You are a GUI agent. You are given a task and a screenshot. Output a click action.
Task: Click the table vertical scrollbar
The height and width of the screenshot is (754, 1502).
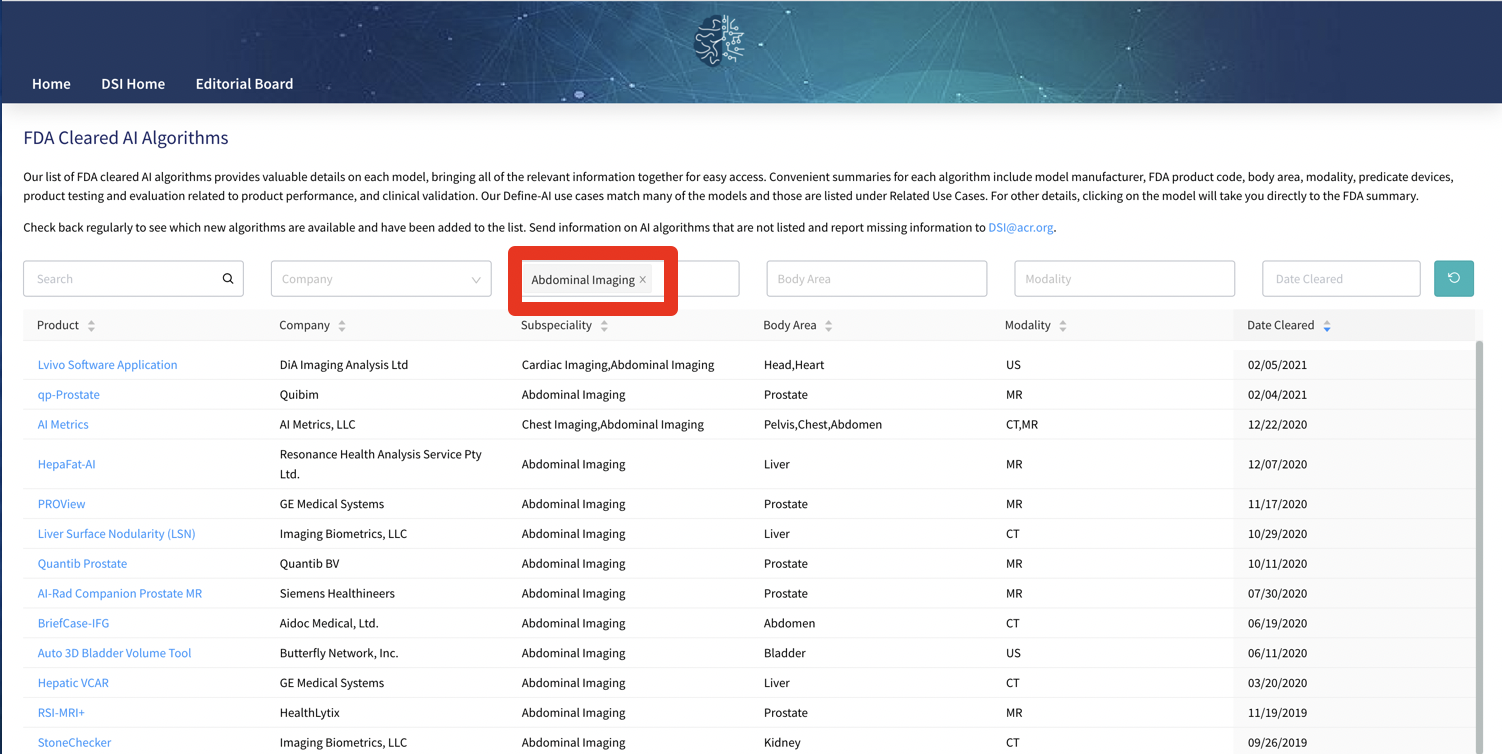pos(1479,545)
